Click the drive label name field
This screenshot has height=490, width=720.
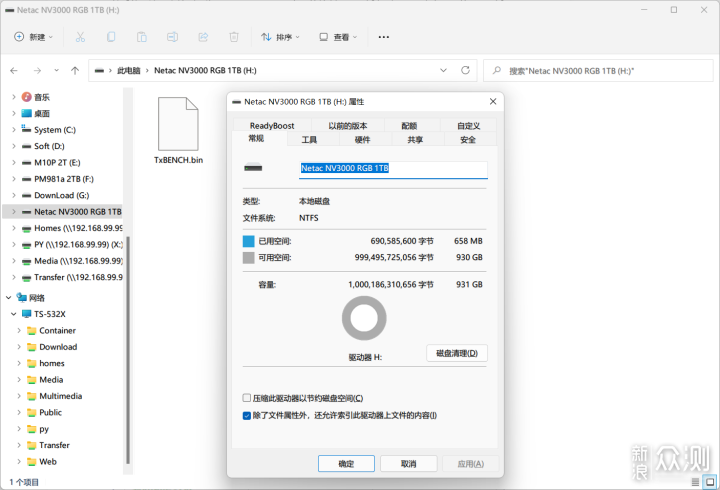tap(393, 169)
